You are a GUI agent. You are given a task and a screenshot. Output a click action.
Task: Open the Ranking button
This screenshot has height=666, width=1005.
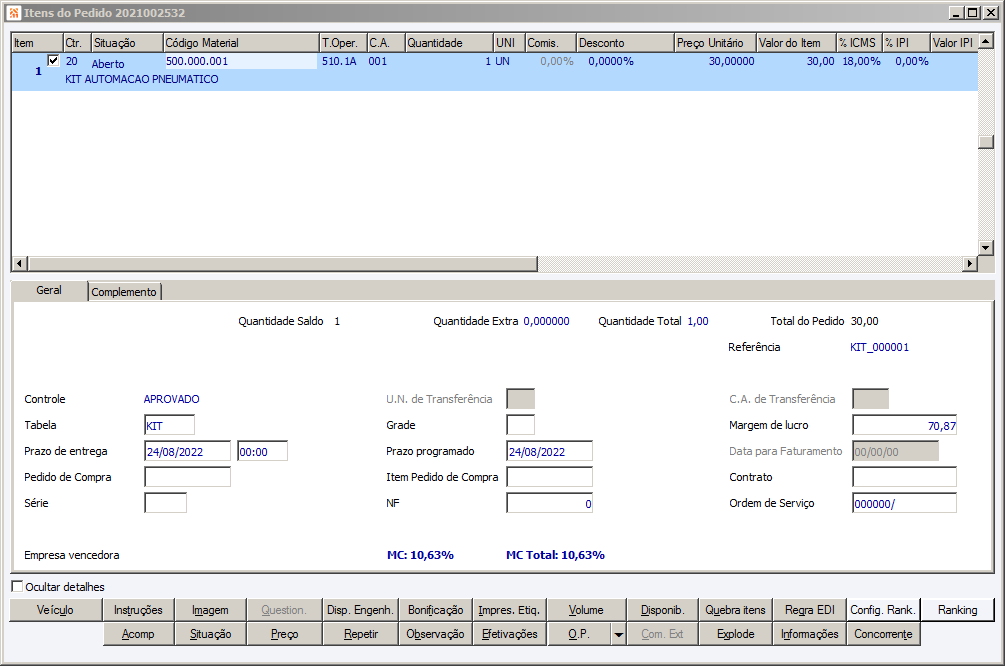click(x=957, y=610)
